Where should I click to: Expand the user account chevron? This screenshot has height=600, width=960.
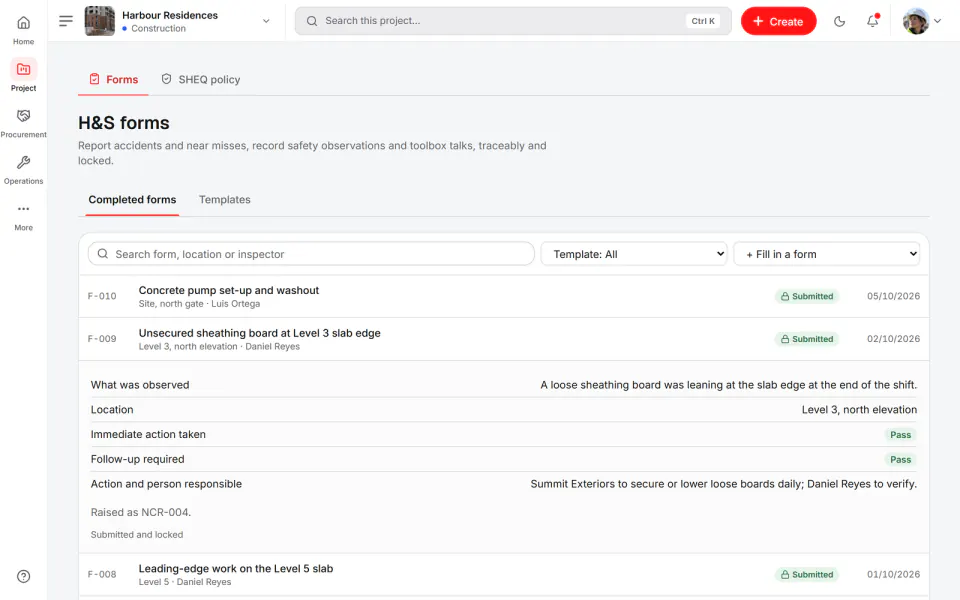point(937,21)
